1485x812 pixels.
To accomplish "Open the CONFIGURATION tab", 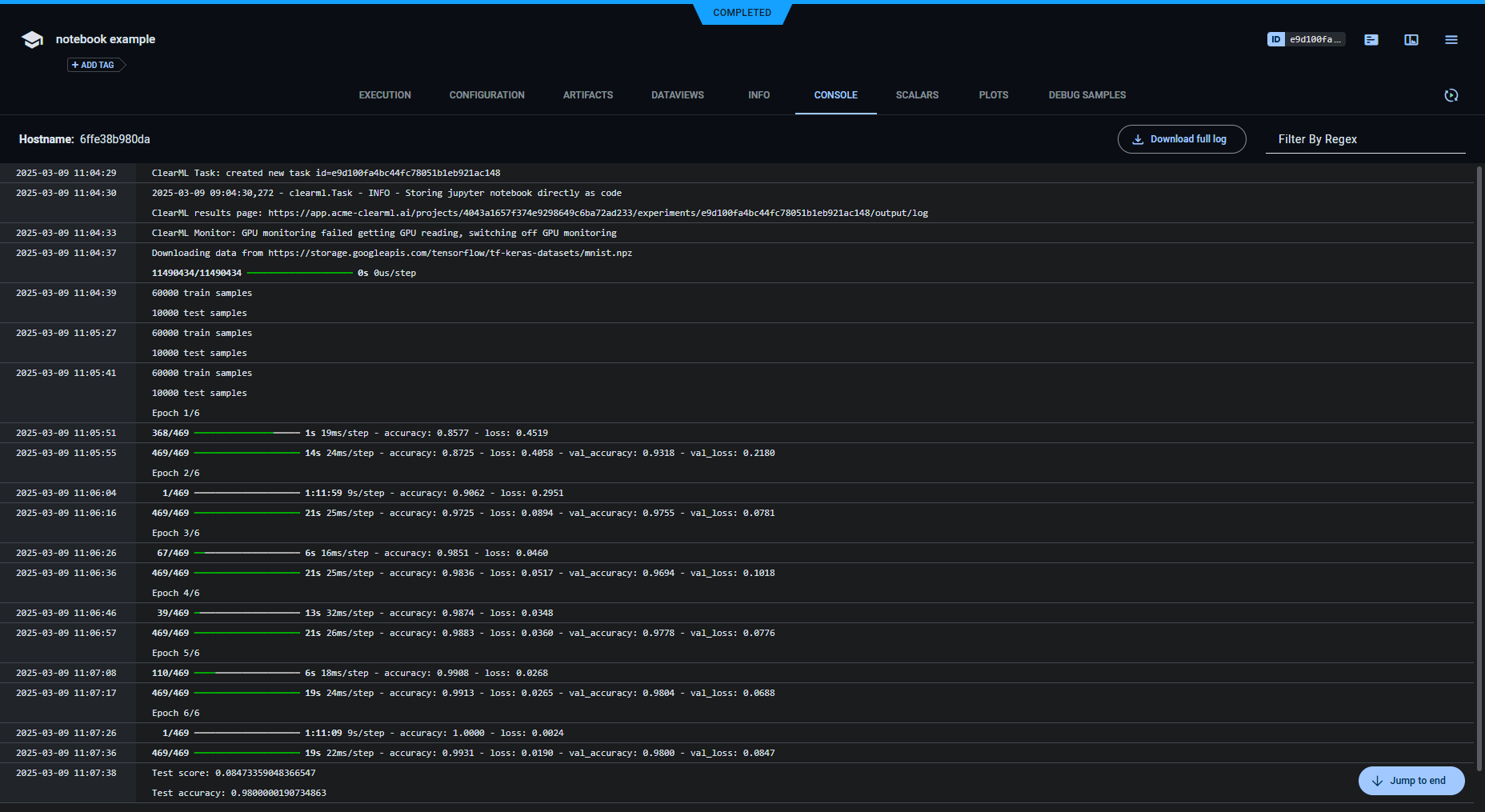I will pos(487,95).
